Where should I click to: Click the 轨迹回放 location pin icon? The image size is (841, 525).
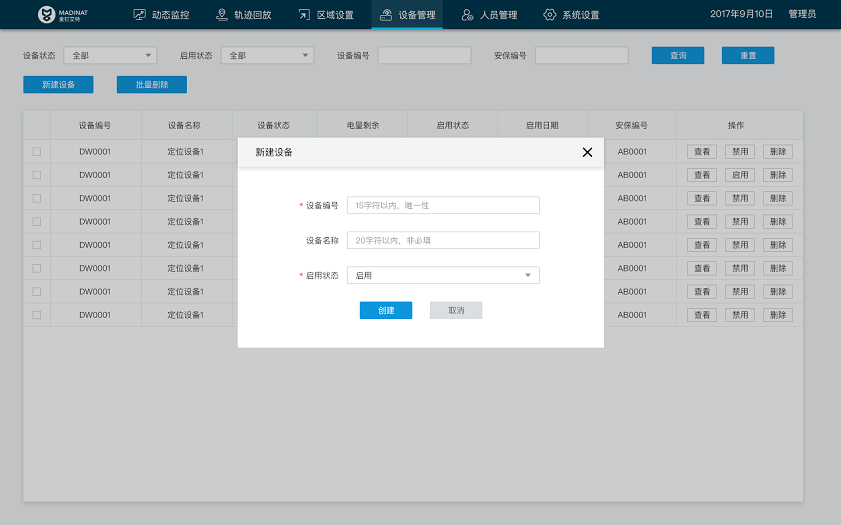coord(222,15)
